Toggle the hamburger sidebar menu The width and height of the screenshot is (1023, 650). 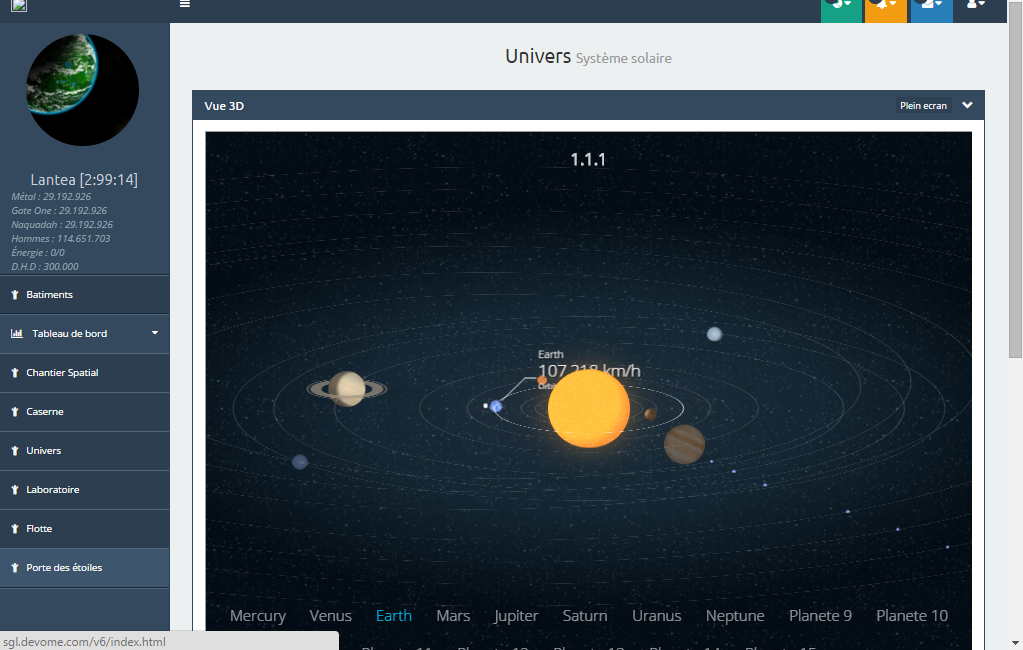184,4
